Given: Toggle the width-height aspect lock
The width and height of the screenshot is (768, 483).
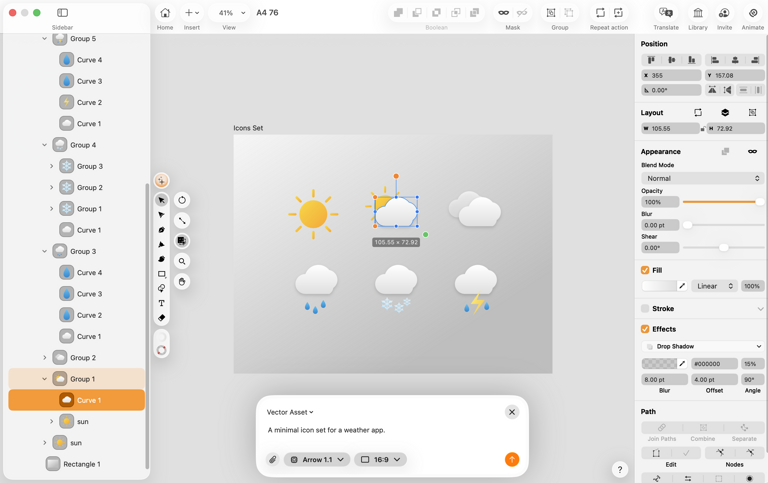Looking at the screenshot, I should pyautogui.click(x=703, y=129).
